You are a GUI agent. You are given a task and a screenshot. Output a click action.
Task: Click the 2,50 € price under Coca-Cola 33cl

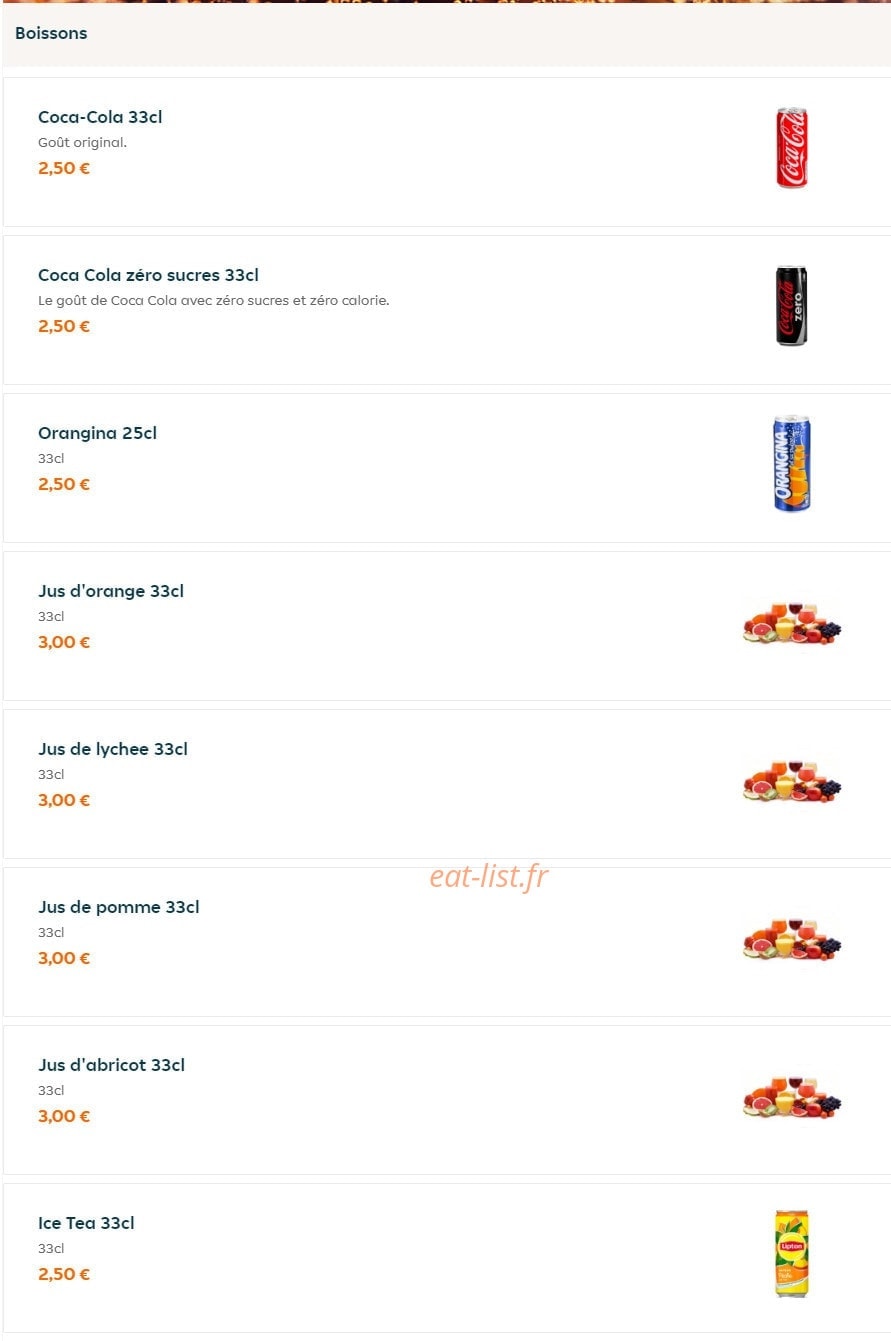tap(64, 168)
